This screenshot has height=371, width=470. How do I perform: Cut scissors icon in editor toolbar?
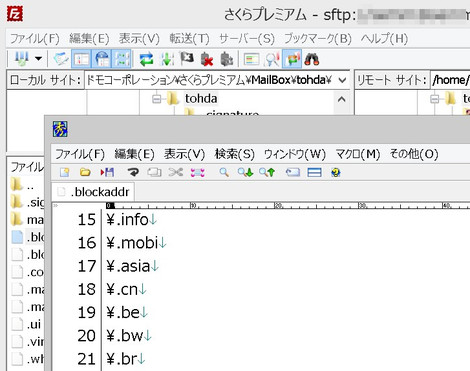point(176,172)
